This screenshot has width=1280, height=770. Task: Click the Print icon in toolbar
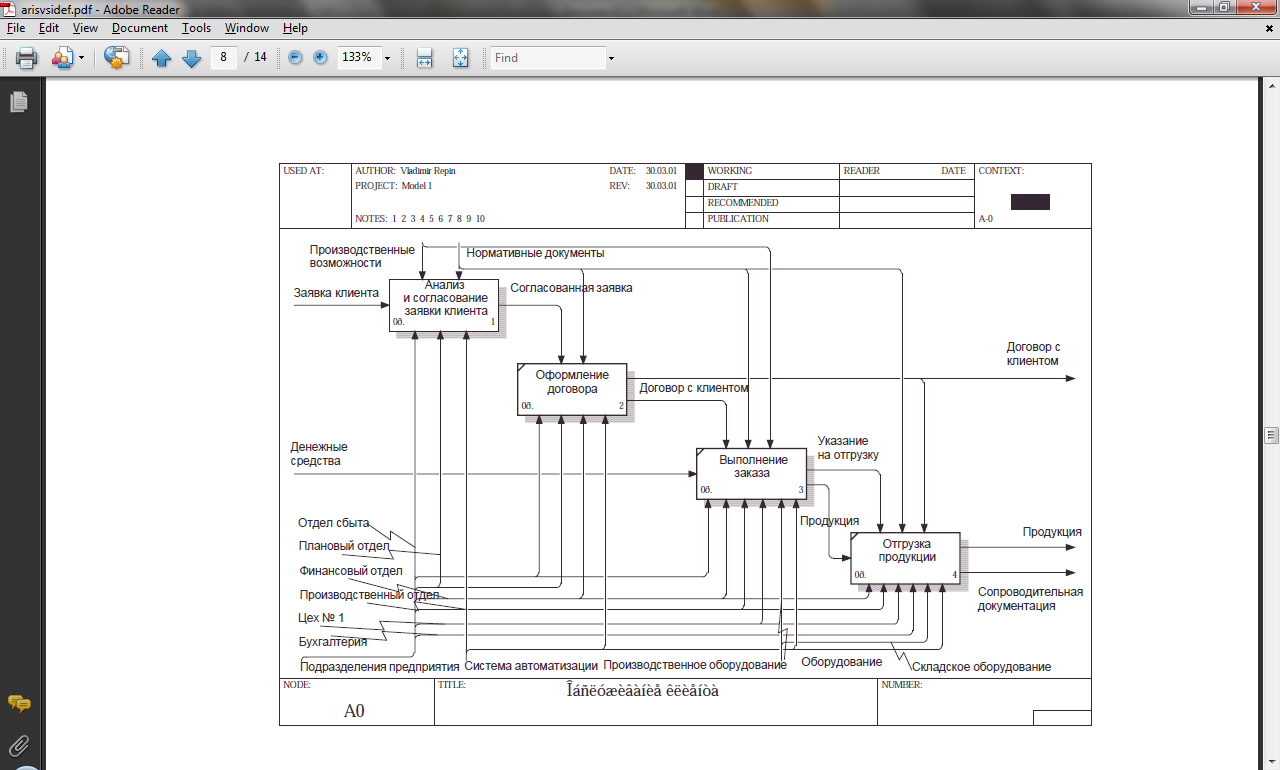point(26,58)
